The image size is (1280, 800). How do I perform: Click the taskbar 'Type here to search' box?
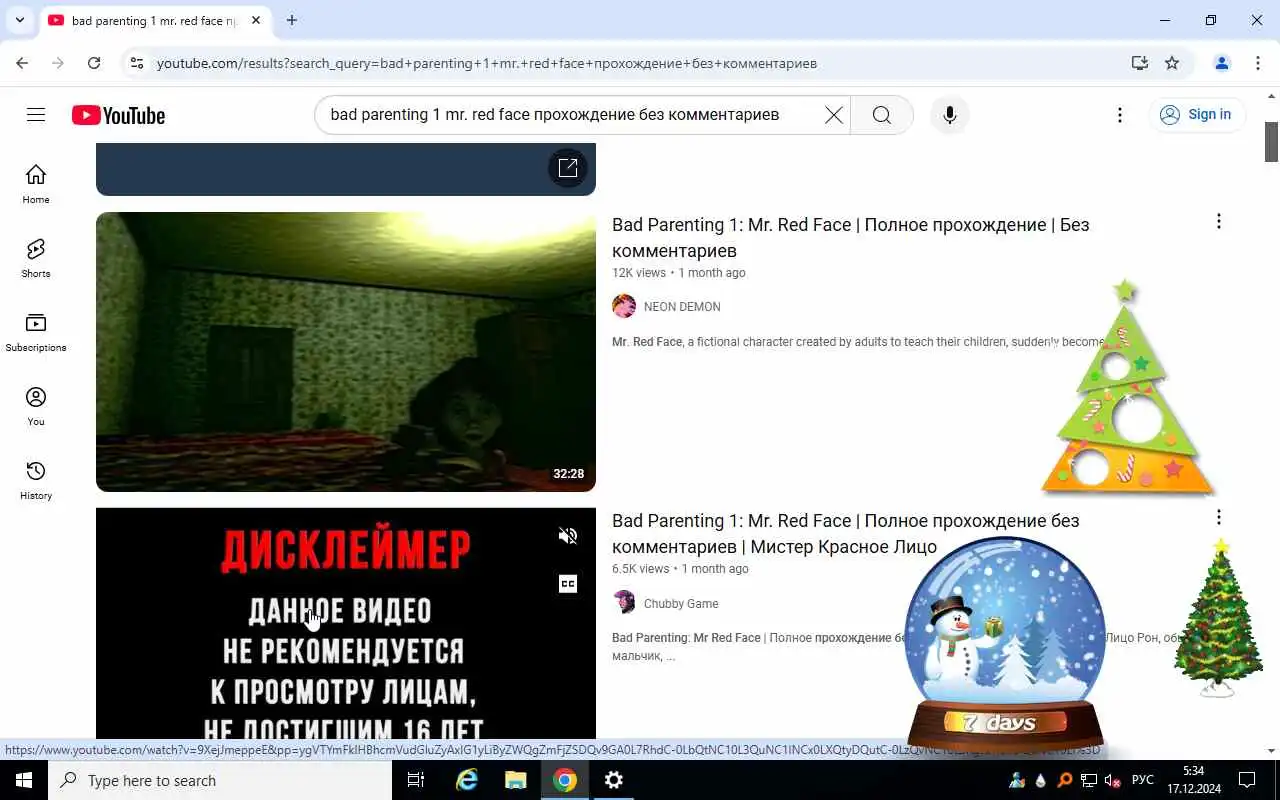pyautogui.click(x=220, y=780)
